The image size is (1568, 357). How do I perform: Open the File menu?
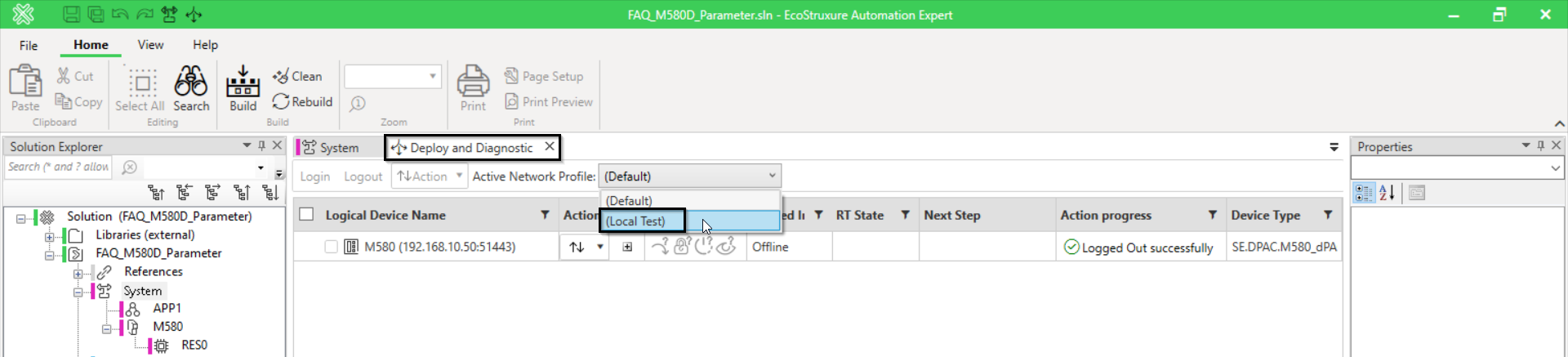[x=29, y=45]
